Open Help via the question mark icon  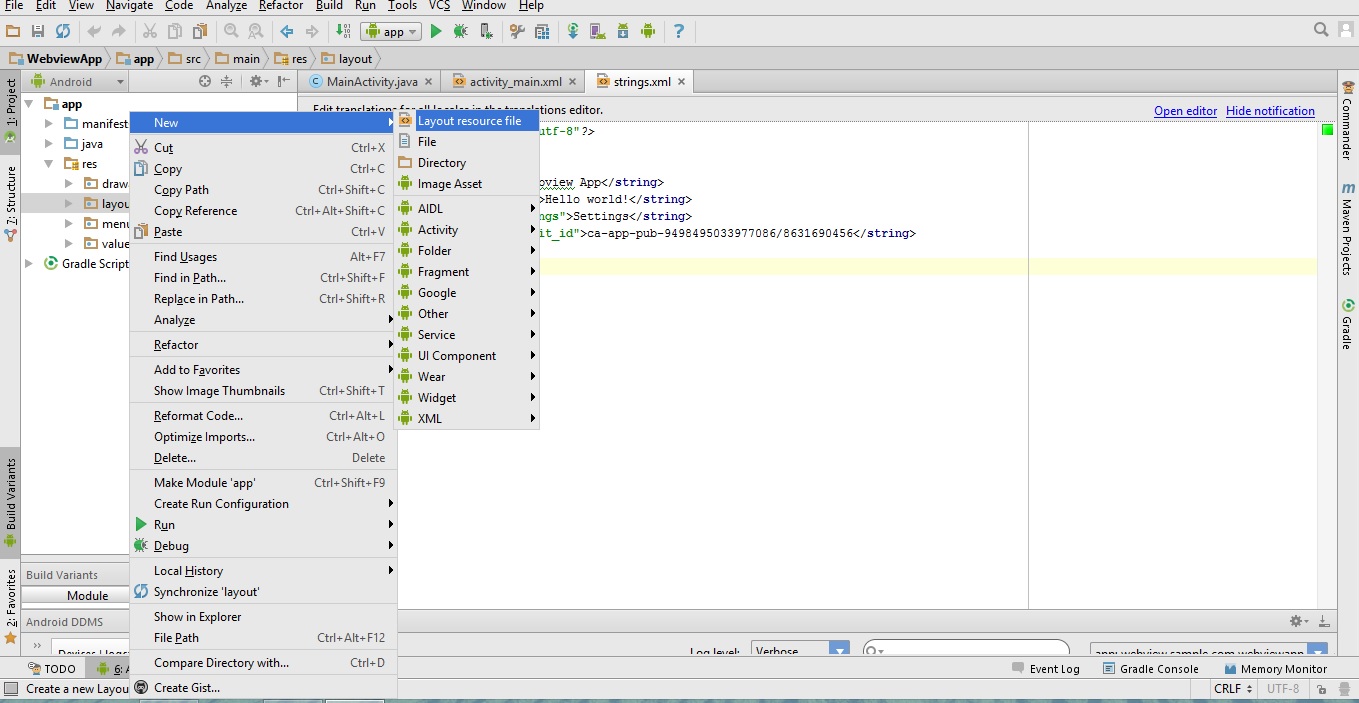[679, 31]
